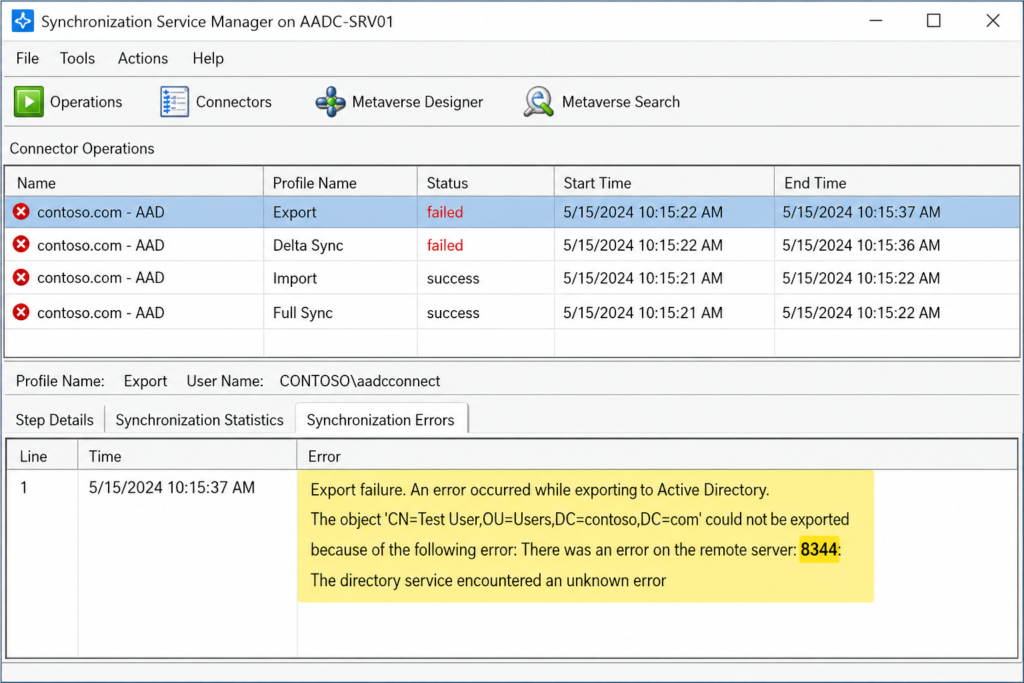The height and width of the screenshot is (683, 1024).
Task: Click the Connectors toolbar label
Action: tap(234, 102)
